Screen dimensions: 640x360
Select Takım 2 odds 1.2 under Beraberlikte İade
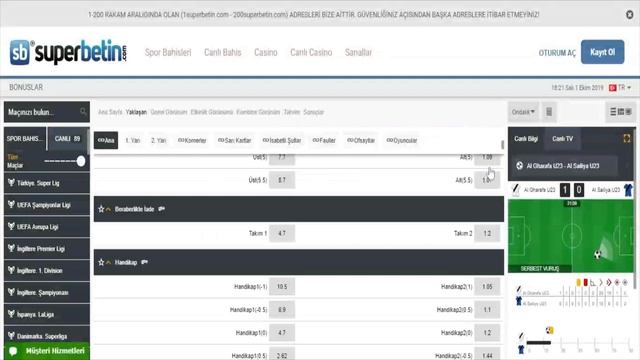[x=487, y=233]
